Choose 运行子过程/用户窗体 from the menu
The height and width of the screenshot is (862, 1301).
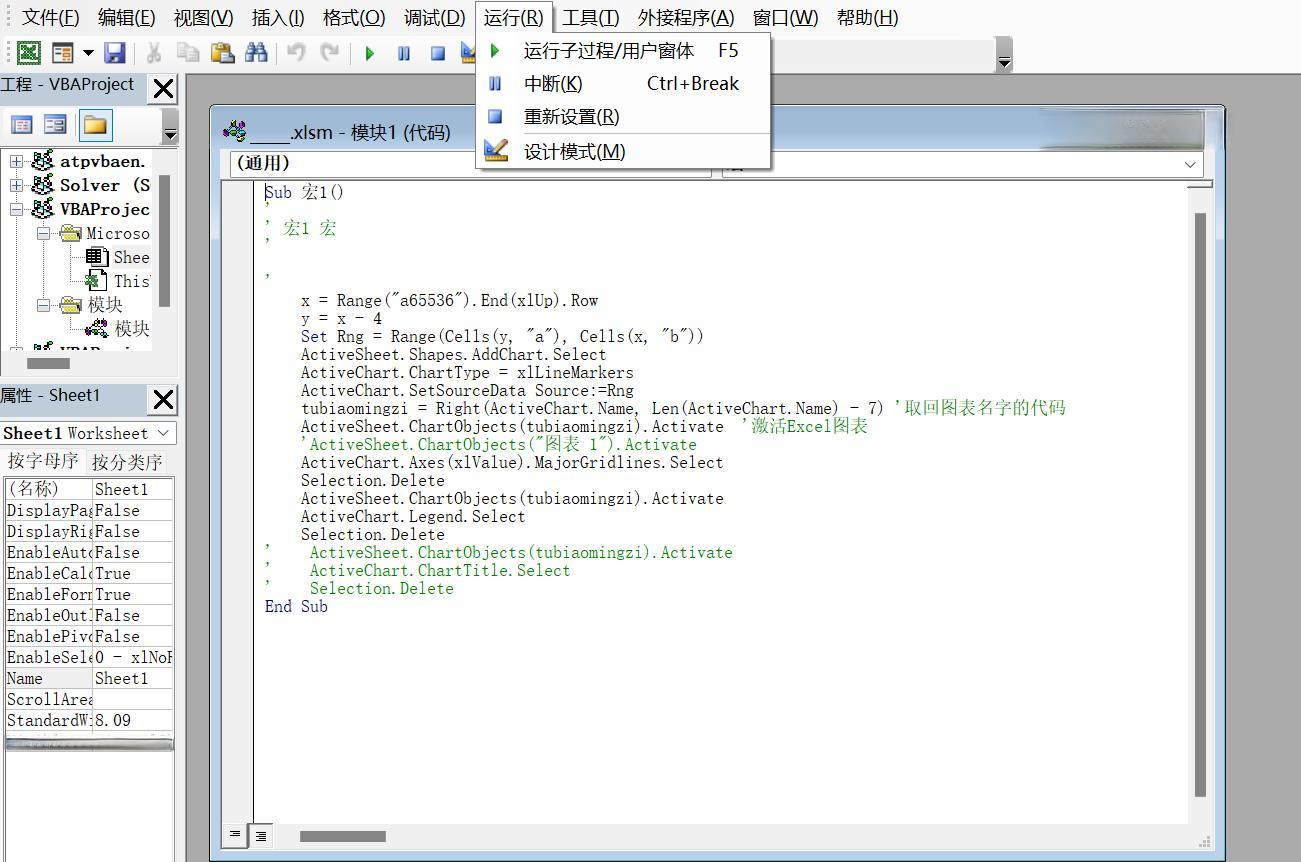(608, 50)
